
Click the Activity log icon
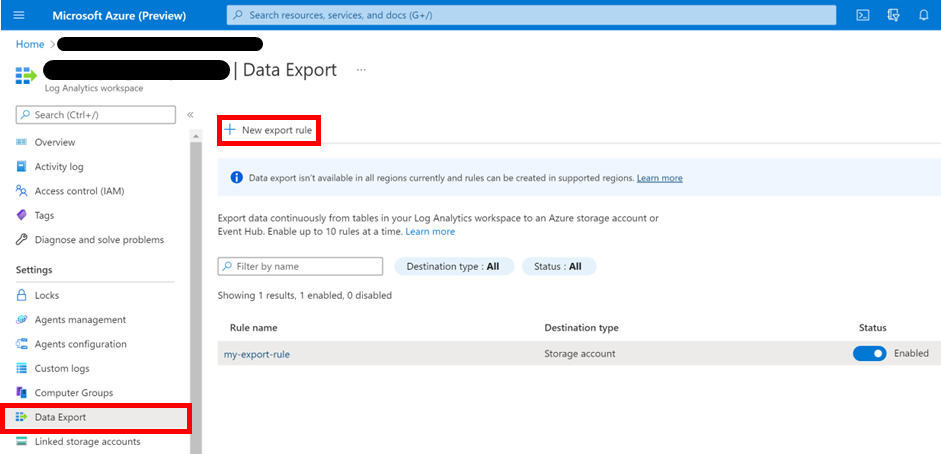pyautogui.click(x=22, y=166)
